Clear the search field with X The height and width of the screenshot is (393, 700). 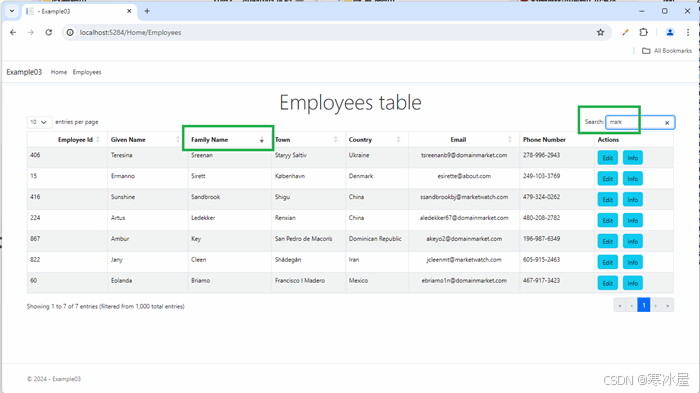point(667,122)
